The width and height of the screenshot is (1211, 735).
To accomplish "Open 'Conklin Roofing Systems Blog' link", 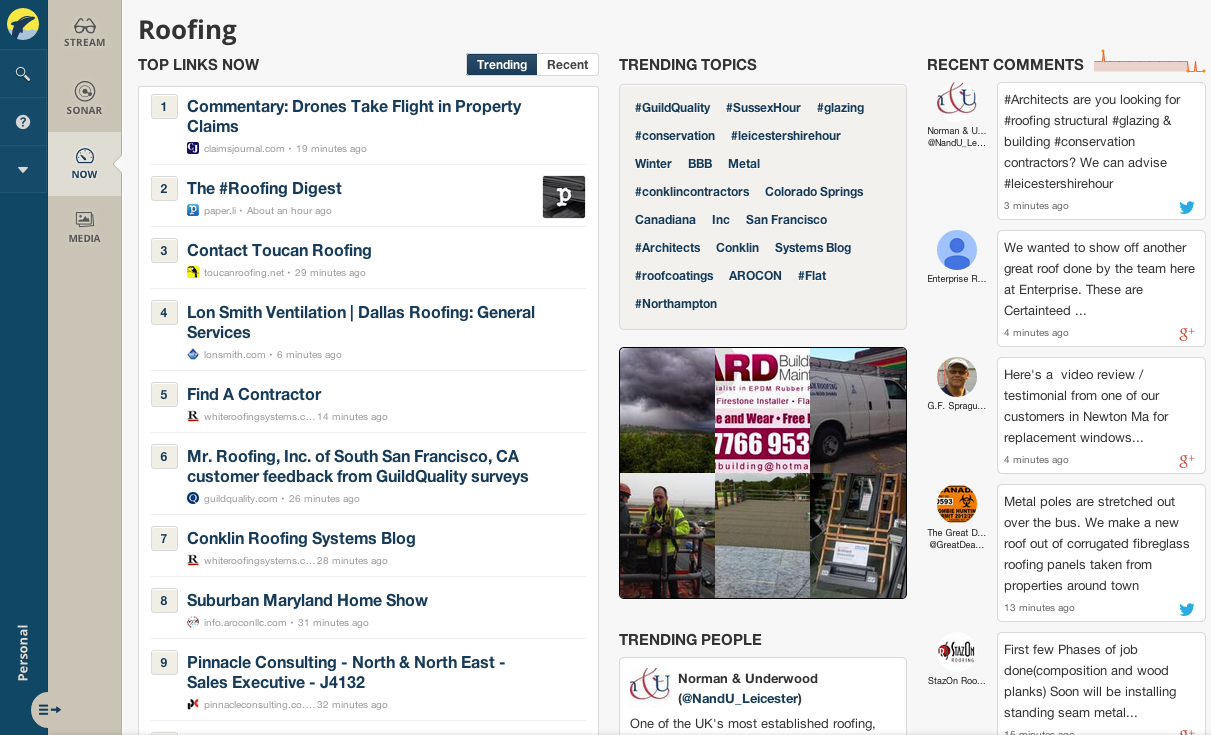I will (301, 538).
